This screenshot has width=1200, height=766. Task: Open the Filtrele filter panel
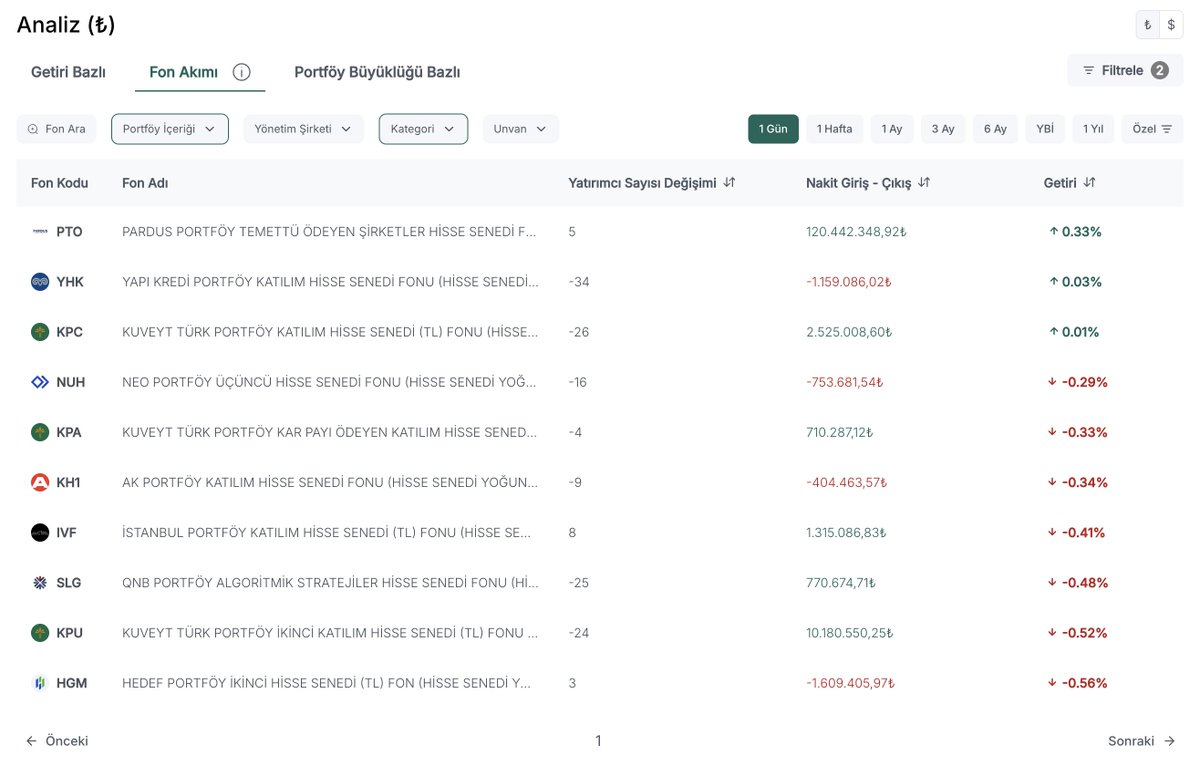tap(1125, 71)
